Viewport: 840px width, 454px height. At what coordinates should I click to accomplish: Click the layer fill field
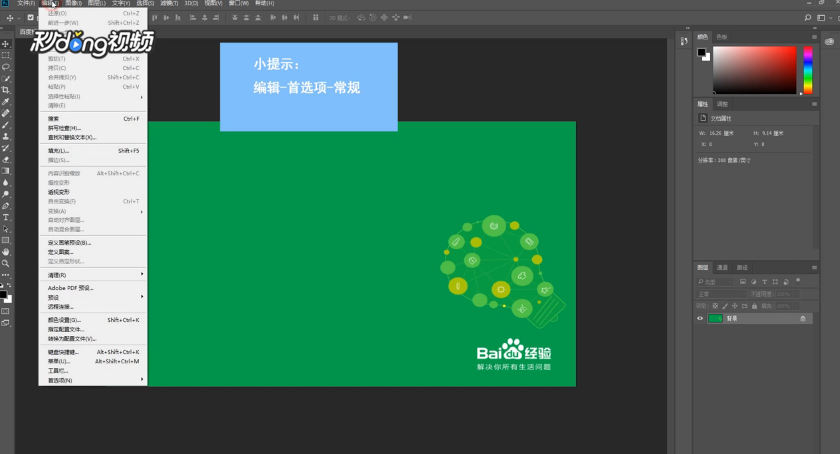[783, 306]
